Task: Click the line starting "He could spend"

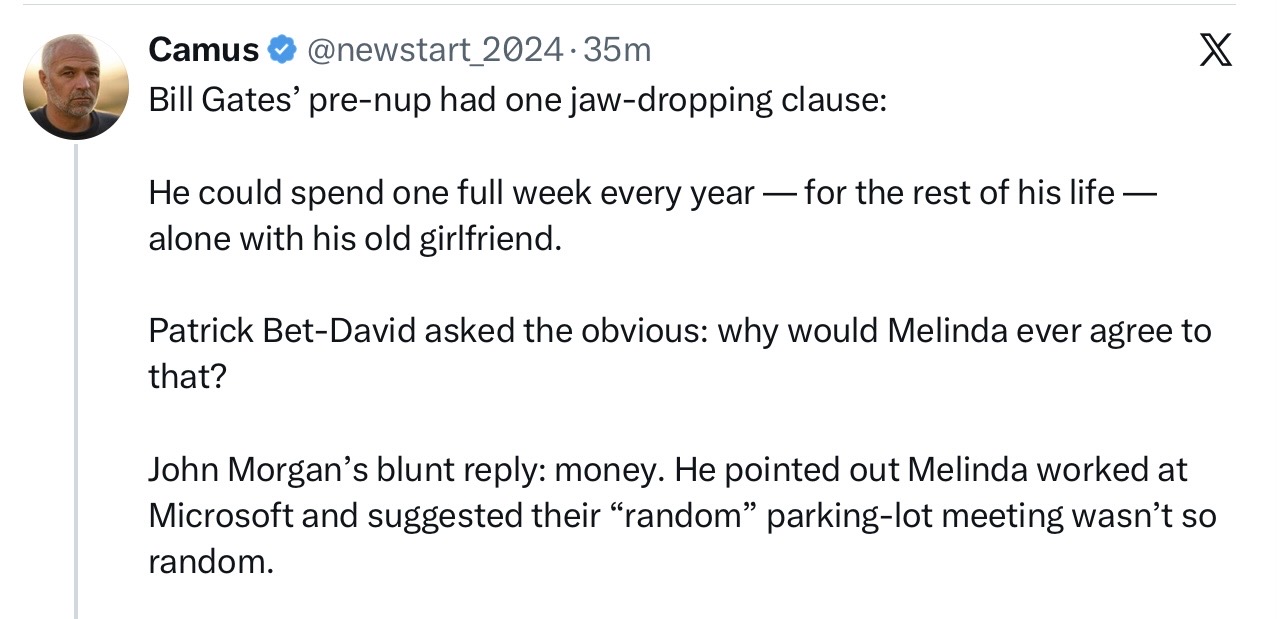Action: [x=651, y=193]
